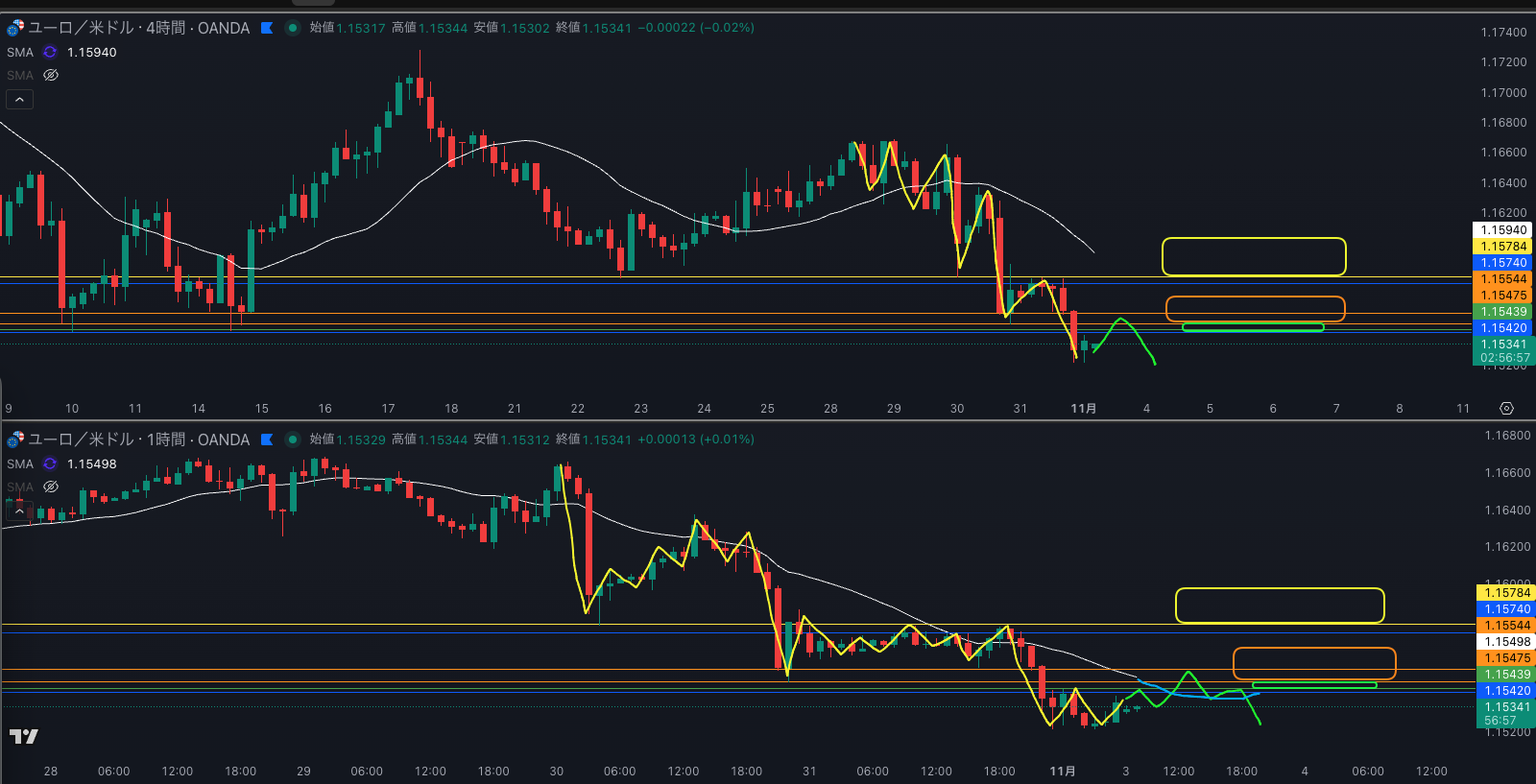The height and width of the screenshot is (784, 1536).
Task: Click the blue flag icon beside 4時間 OANDA title
Action: pos(267,28)
